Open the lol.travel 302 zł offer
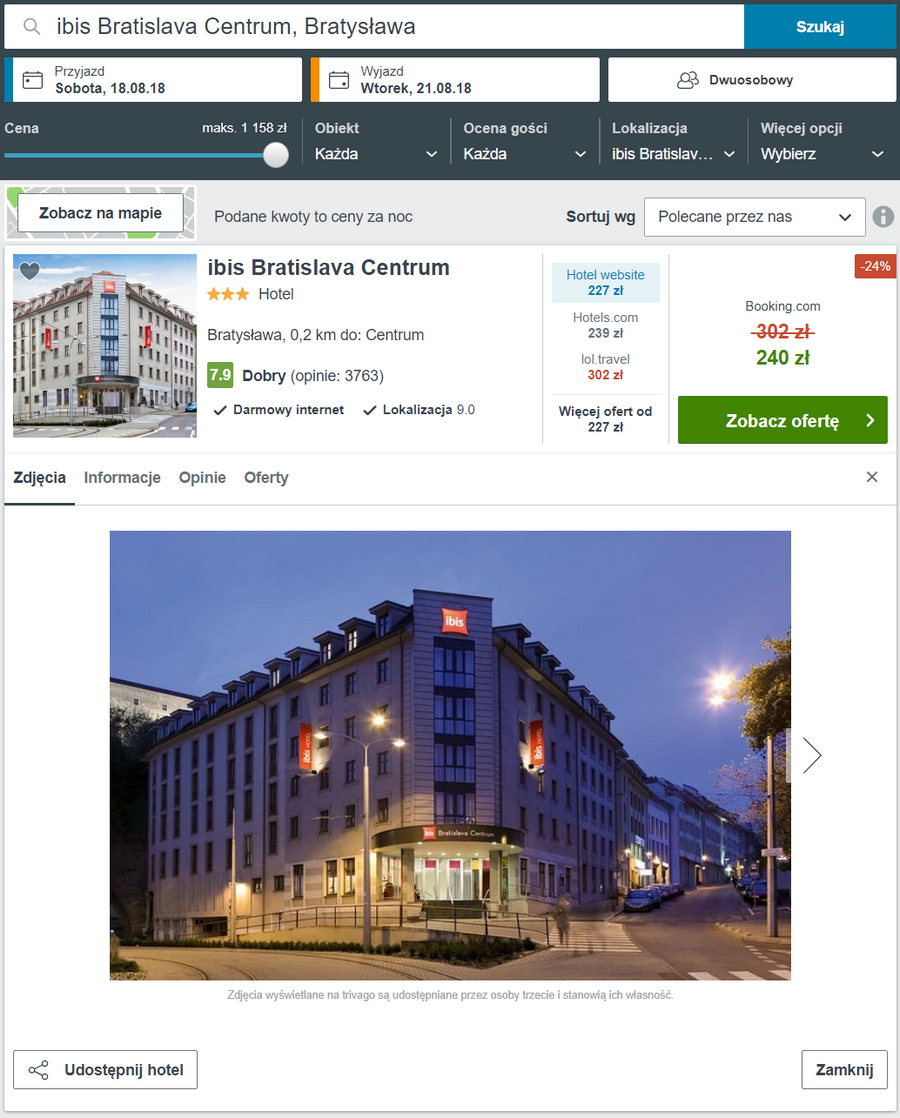The height and width of the screenshot is (1118, 900). pos(605,367)
